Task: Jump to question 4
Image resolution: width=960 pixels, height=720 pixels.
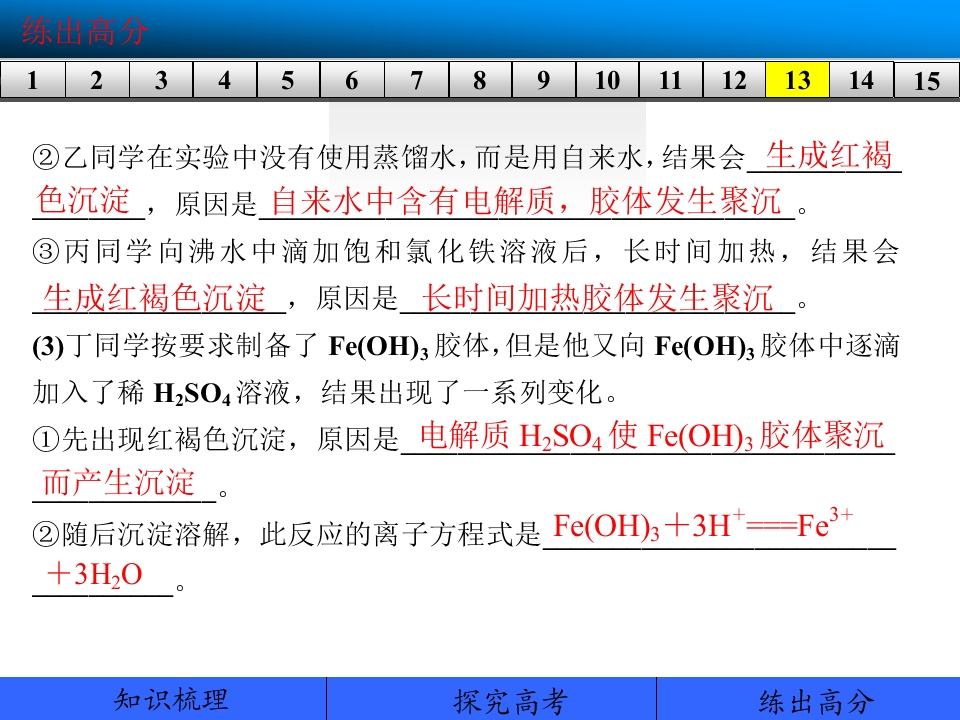Action: [225, 80]
